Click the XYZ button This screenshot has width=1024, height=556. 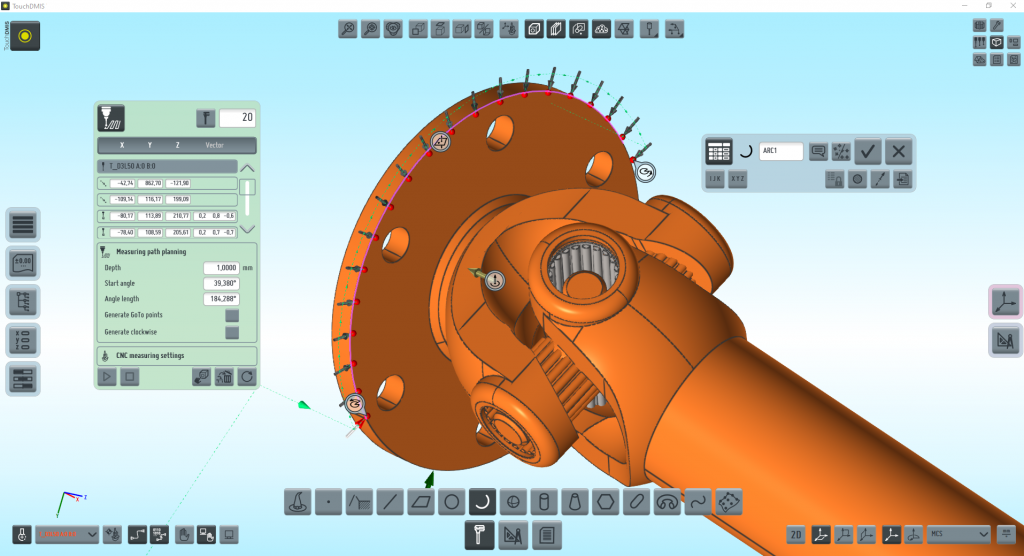coord(737,179)
